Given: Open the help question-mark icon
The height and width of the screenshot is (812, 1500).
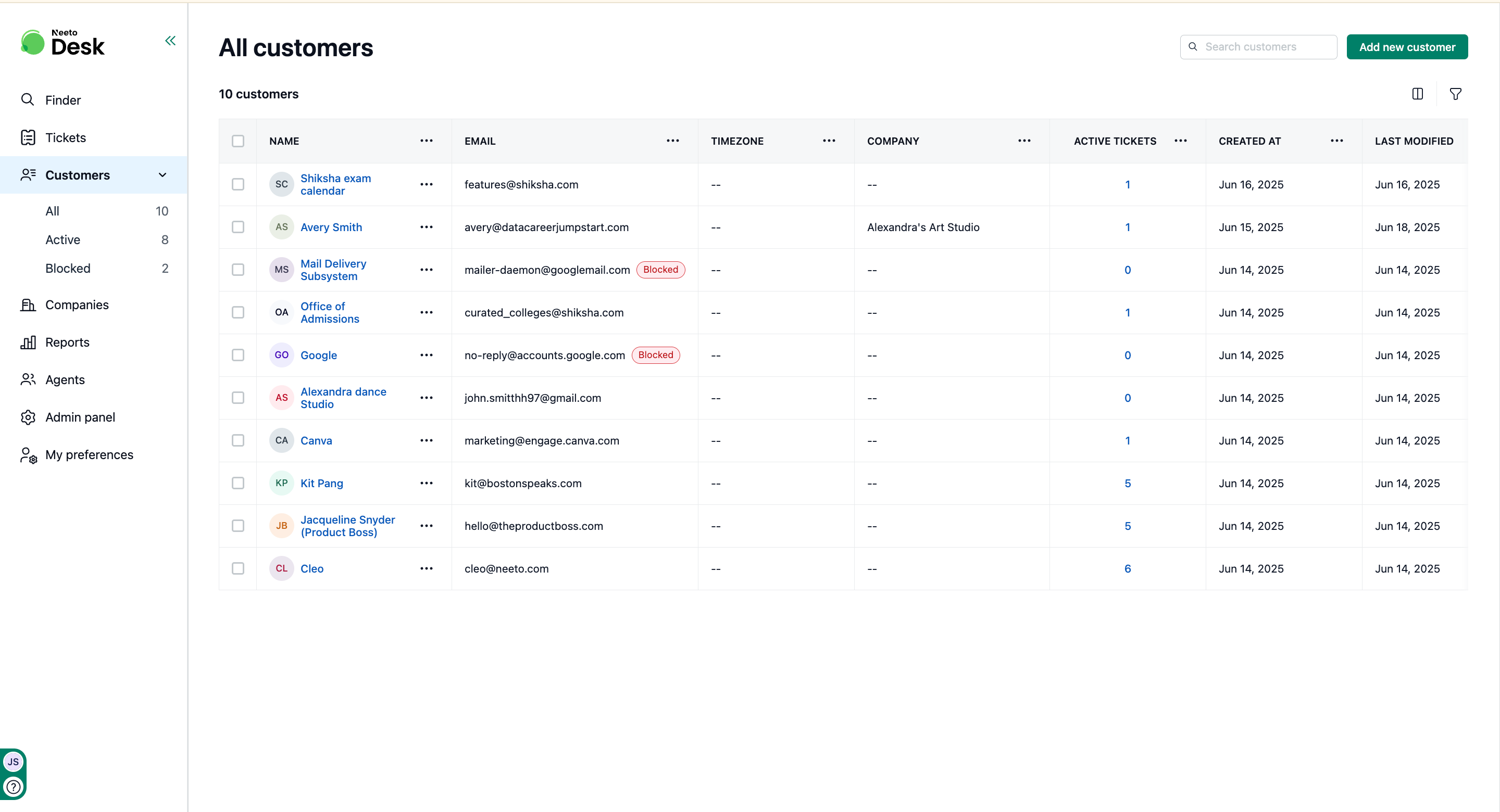Looking at the screenshot, I should (x=13, y=788).
